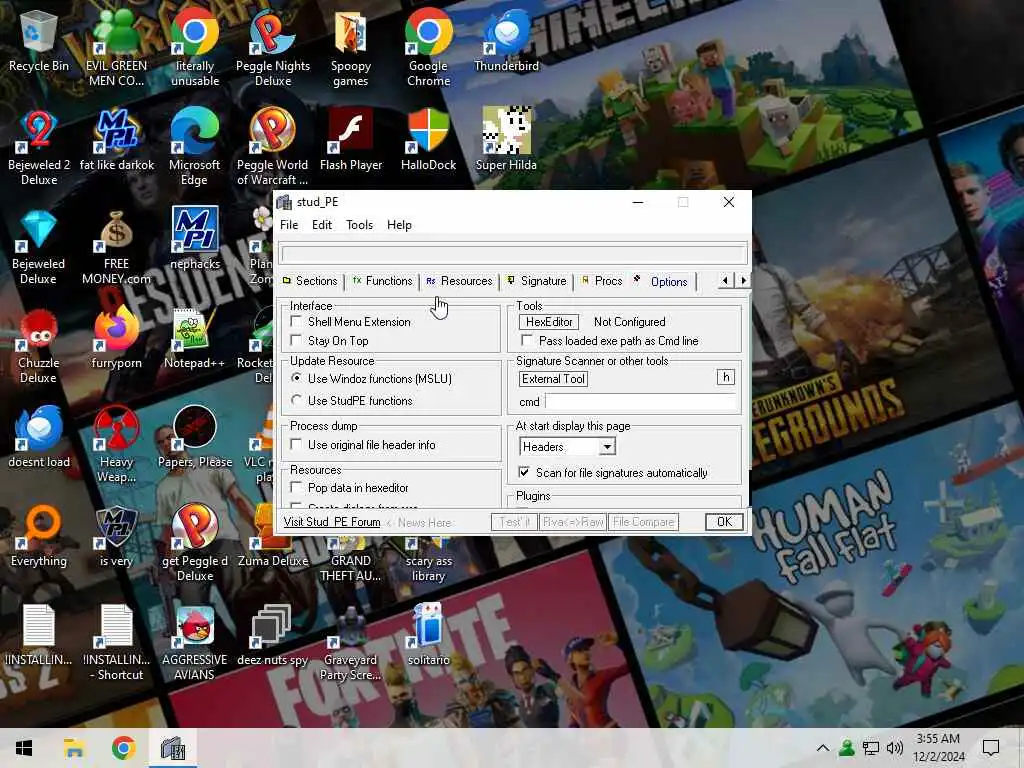Screen dimensions: 1024x768
Task: Open Thunderbird desktop shortcut
Action: tap(506, 39)
